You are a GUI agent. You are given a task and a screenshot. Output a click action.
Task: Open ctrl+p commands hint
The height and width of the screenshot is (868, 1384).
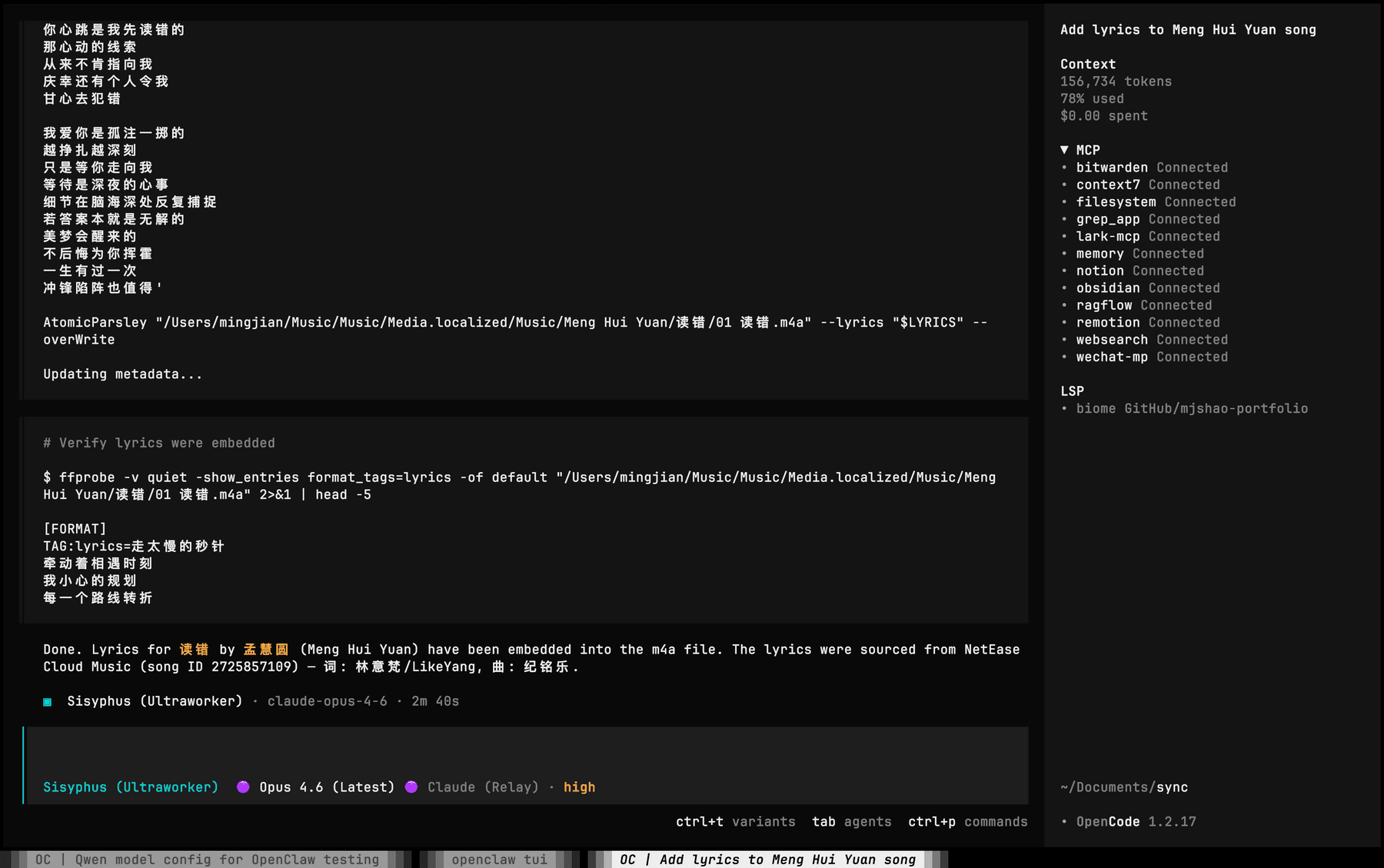pyautogui.click(x=967, y=821)
